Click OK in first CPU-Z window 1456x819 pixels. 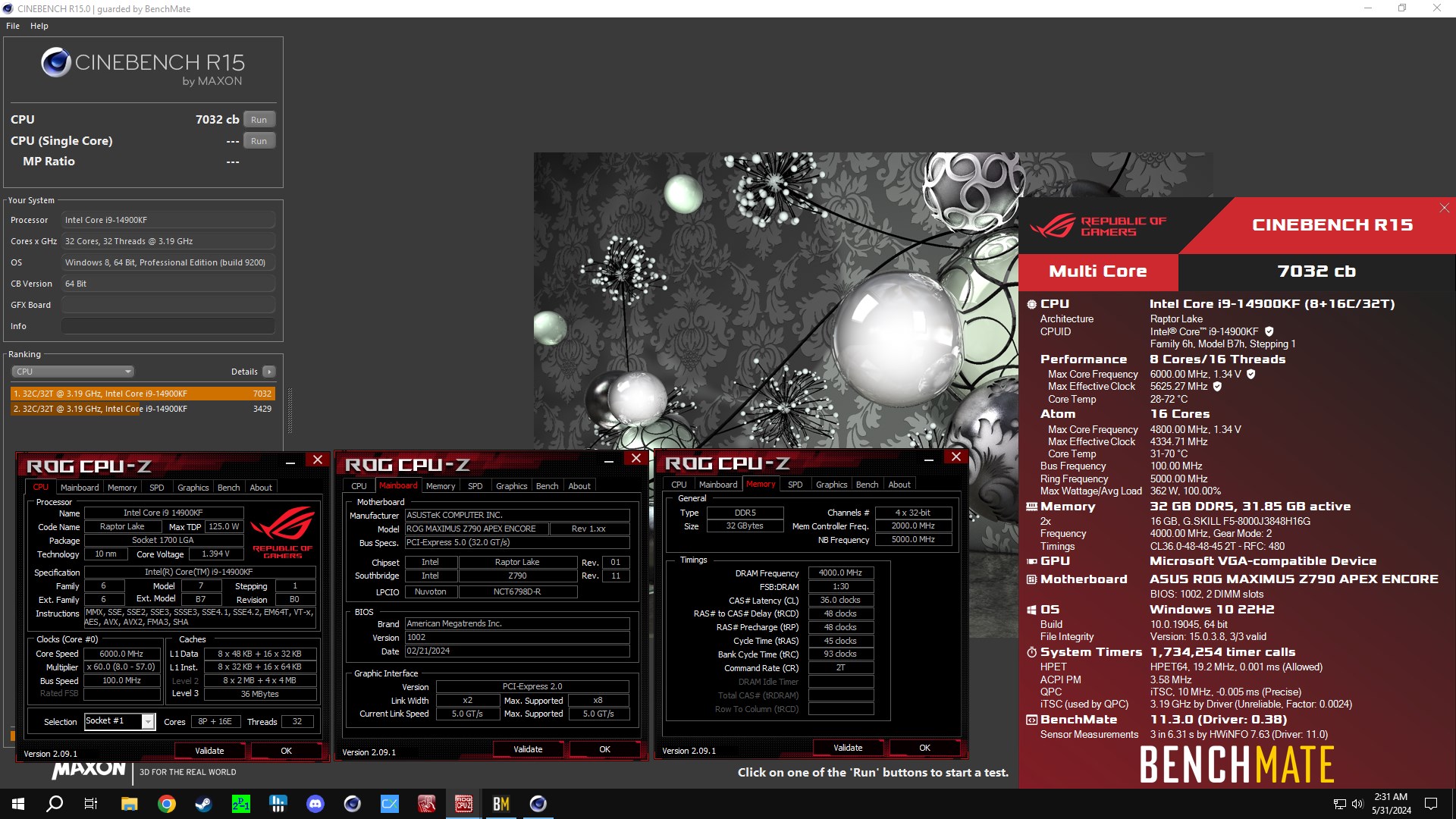click(x=287, y=751)
